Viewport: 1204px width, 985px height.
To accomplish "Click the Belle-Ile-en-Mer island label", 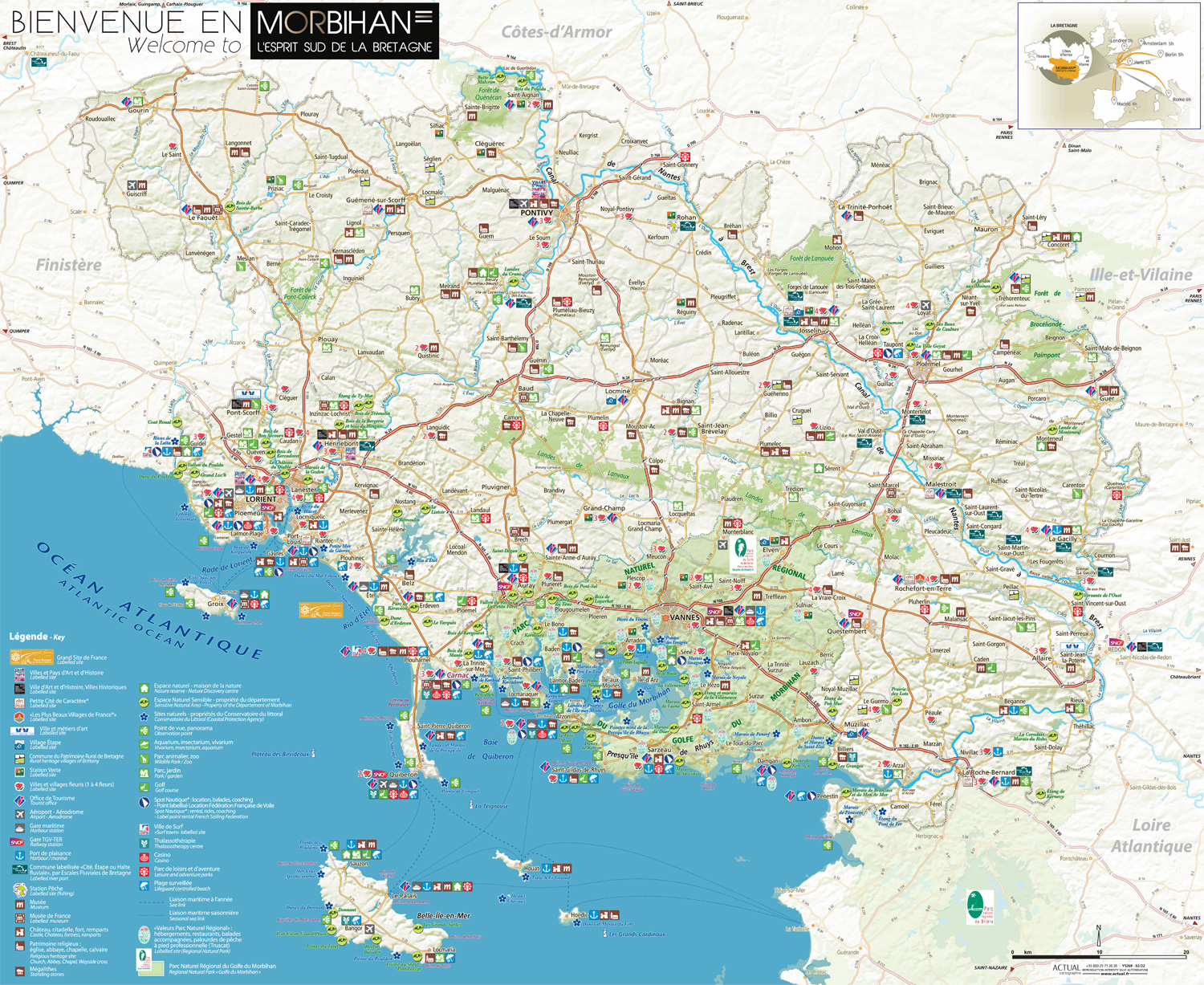I will [443, 915].
